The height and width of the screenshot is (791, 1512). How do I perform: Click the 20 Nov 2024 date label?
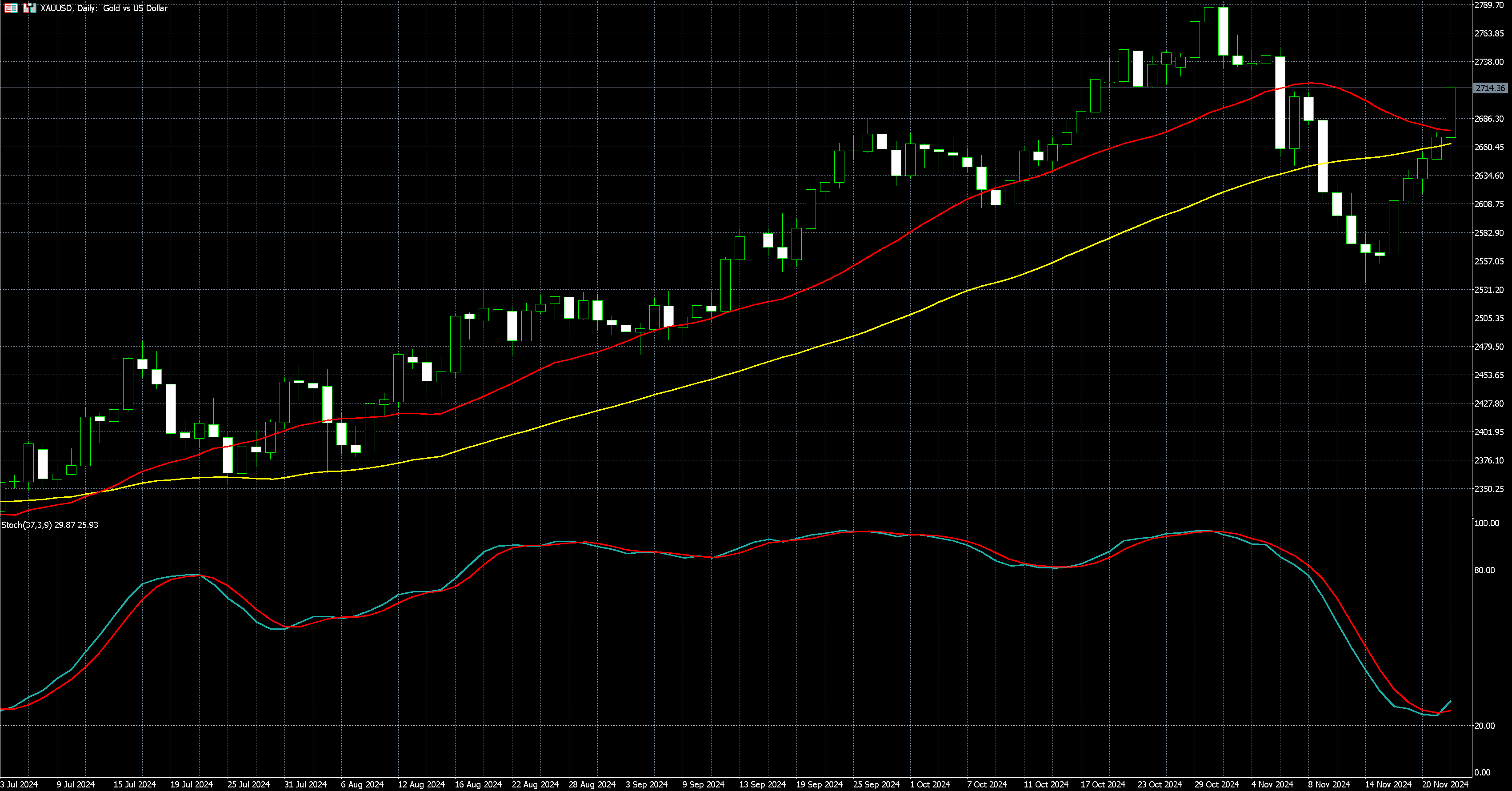pos(1444,784)
